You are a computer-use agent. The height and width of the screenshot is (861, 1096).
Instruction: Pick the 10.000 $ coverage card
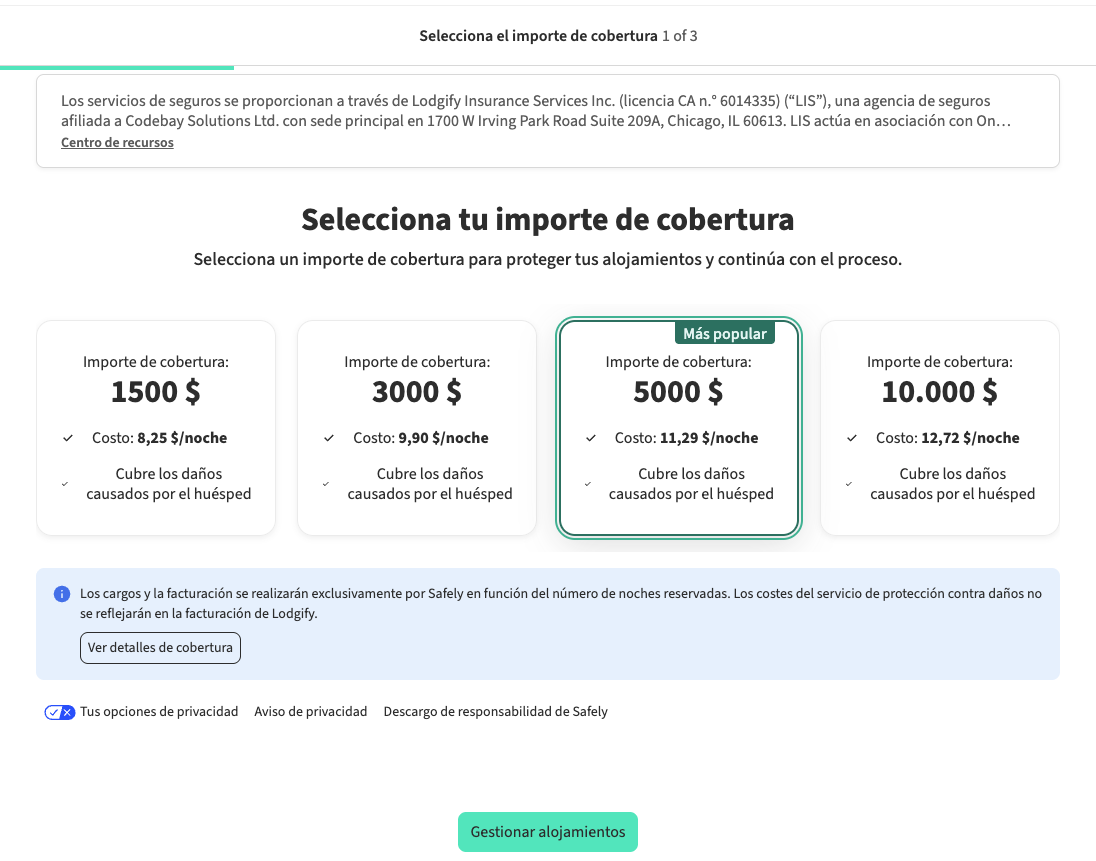(x=939, y=427)
